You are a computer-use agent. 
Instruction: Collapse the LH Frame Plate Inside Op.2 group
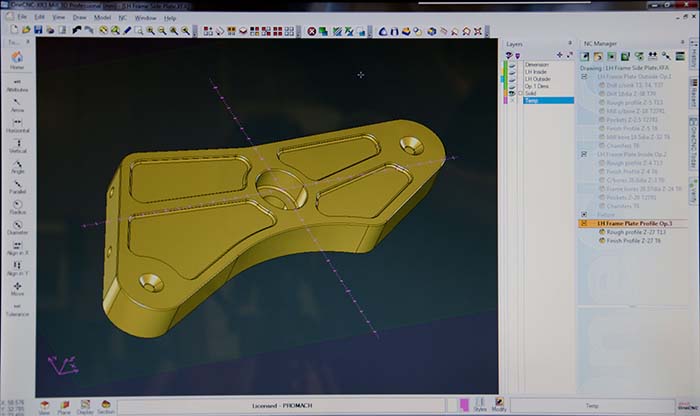[584, 155]
